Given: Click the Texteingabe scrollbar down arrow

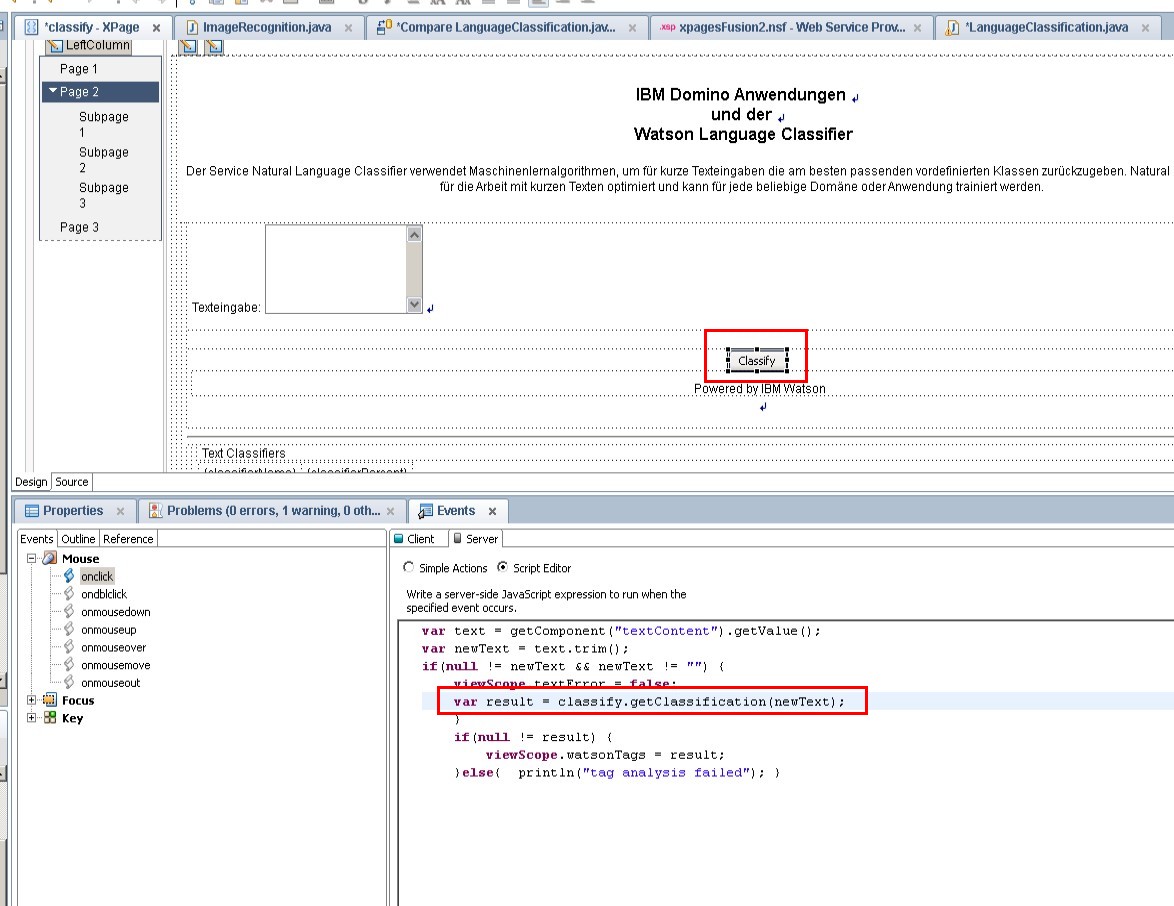Looking at the screenshot, I should coord(414,304).
